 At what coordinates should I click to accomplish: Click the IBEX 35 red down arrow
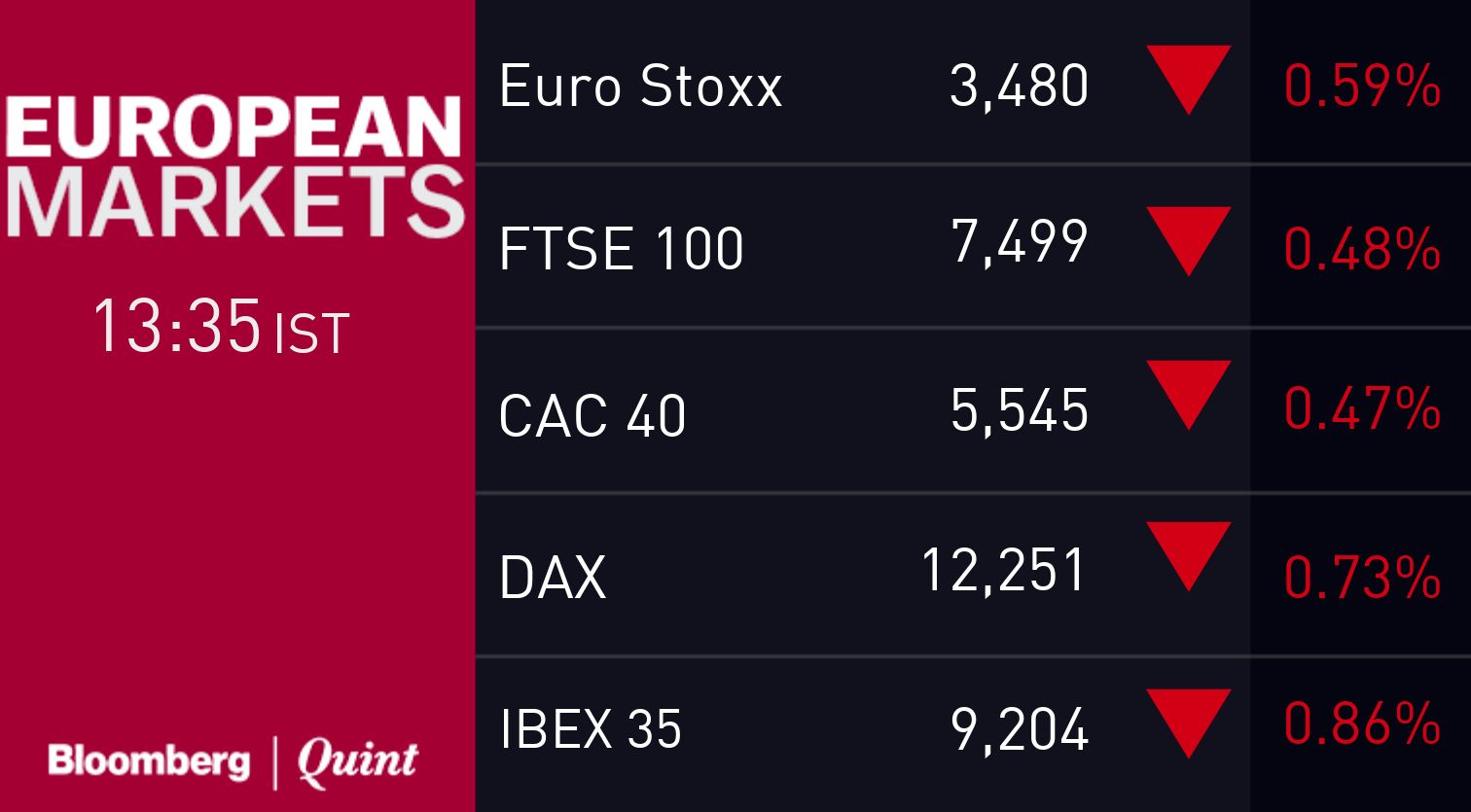pyautogui.click(x=1188, y=720)
